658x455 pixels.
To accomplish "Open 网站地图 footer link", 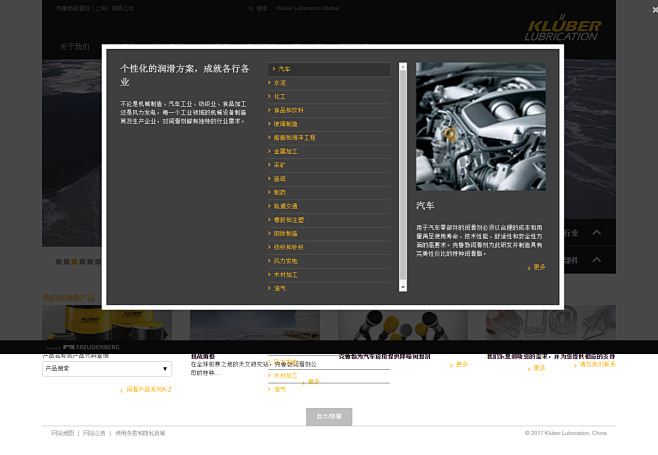I will (63, 433).
